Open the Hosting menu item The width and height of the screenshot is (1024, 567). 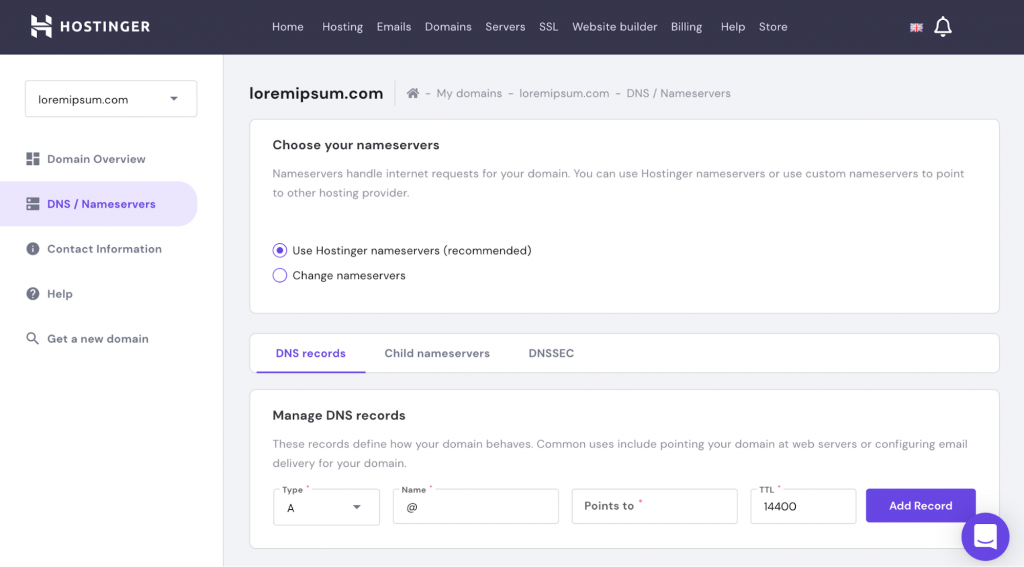pos(342,27)
